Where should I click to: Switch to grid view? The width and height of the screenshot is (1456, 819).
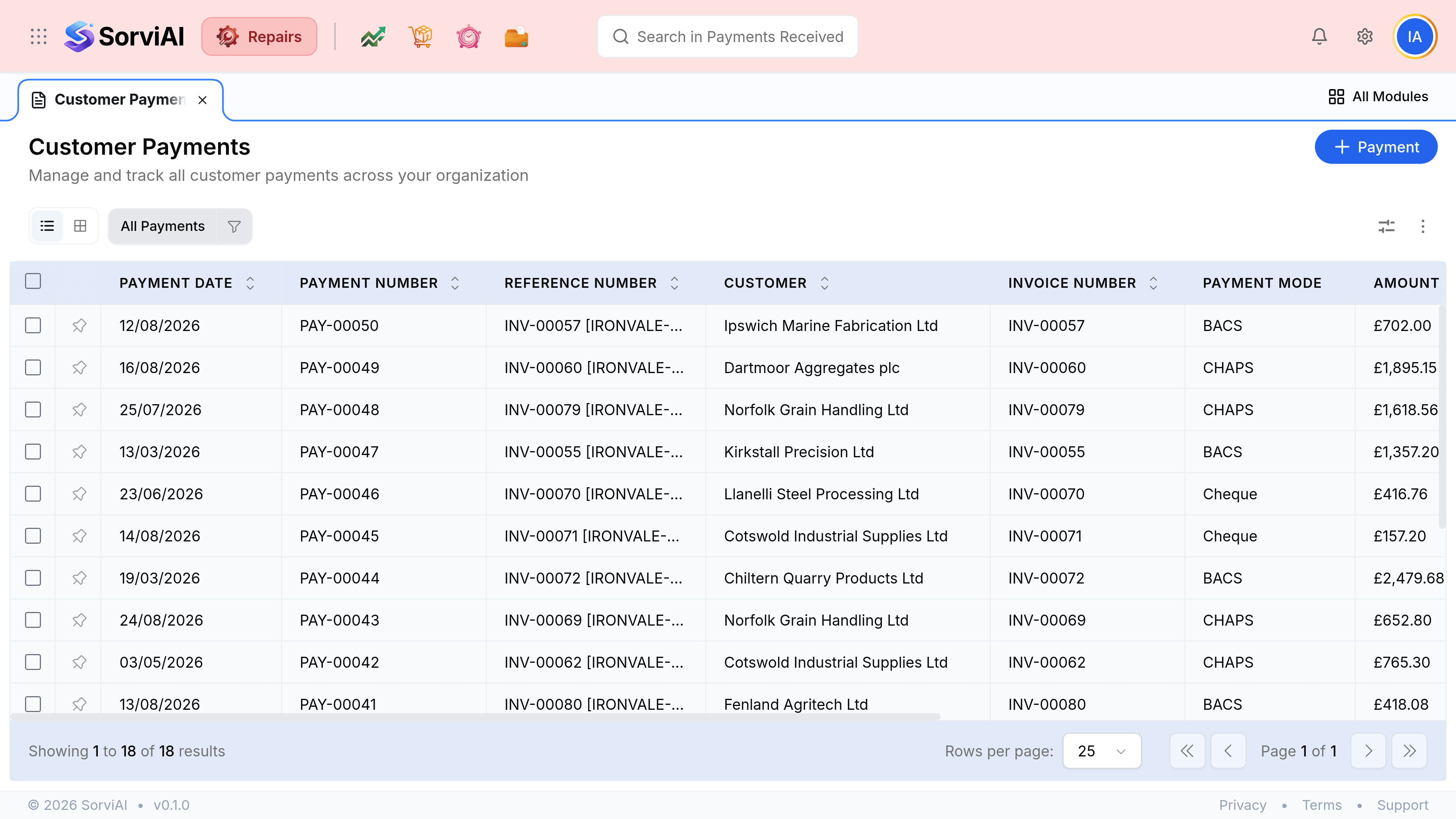(x=80, y=226)
